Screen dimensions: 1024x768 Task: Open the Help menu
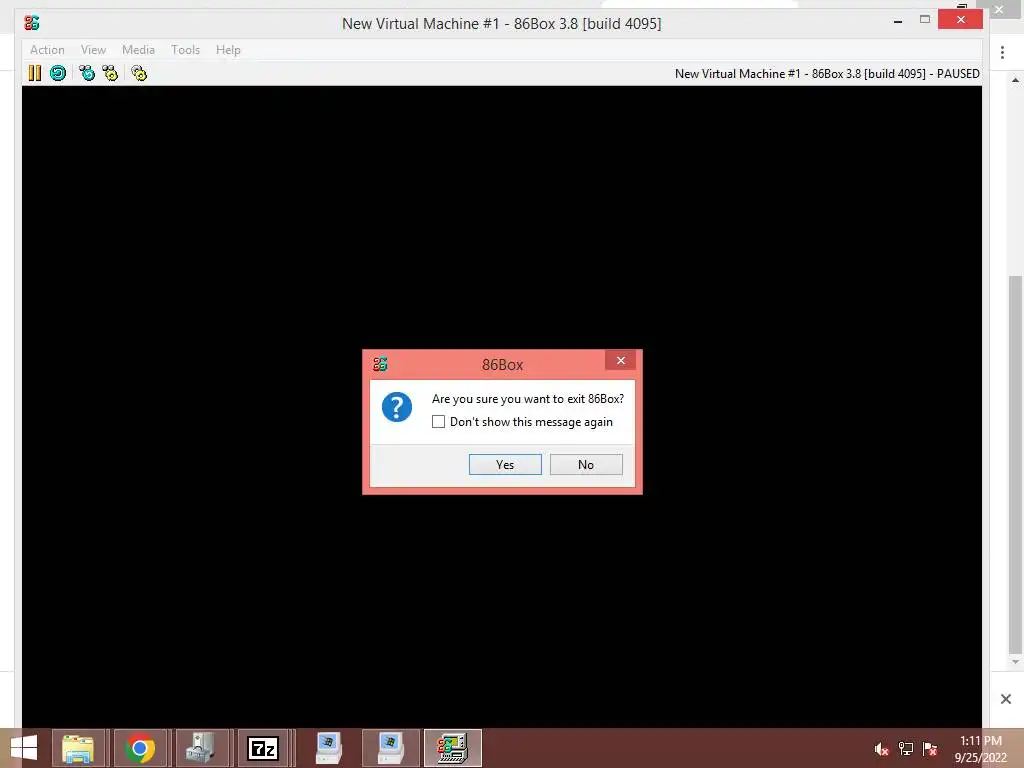click(228, 50)
